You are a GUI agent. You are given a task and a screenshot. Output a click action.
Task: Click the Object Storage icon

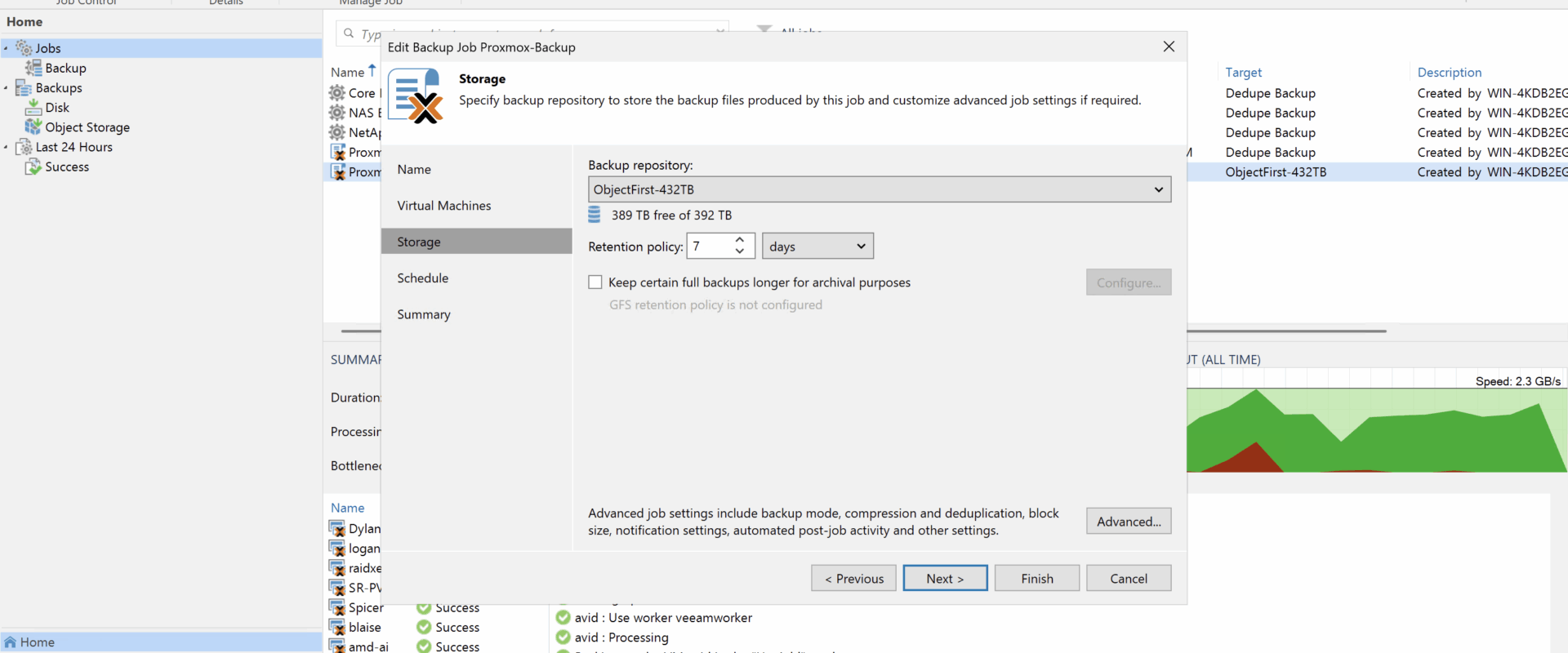click(33, 127)
